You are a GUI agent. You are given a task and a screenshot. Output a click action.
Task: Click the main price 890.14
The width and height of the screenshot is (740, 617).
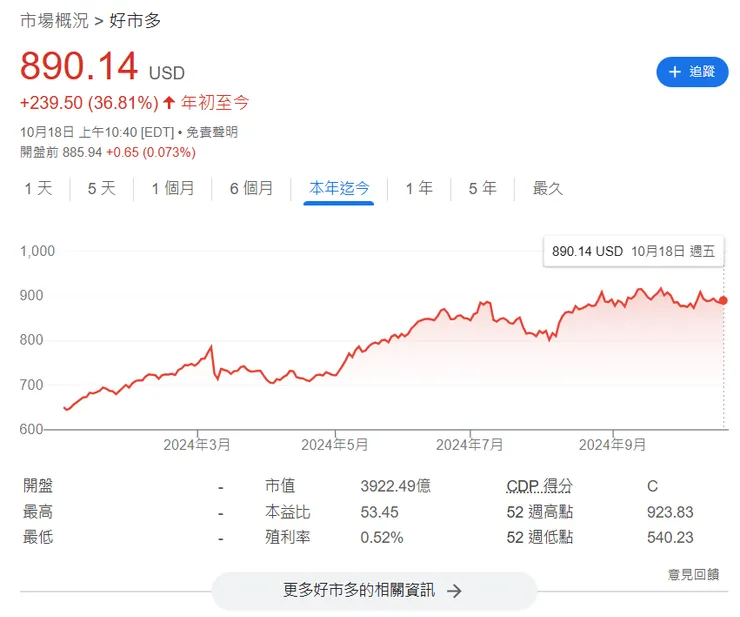point(79,66)
